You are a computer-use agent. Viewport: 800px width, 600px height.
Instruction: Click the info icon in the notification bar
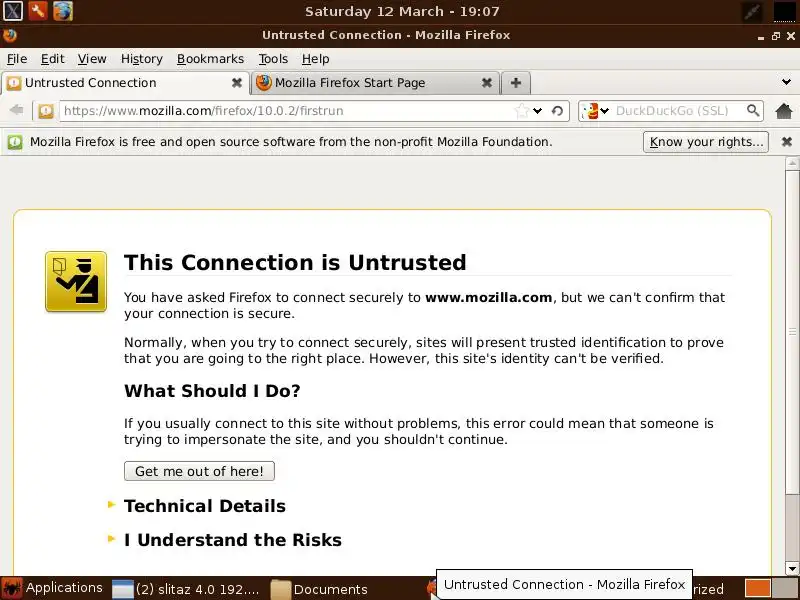coord(15,142)
